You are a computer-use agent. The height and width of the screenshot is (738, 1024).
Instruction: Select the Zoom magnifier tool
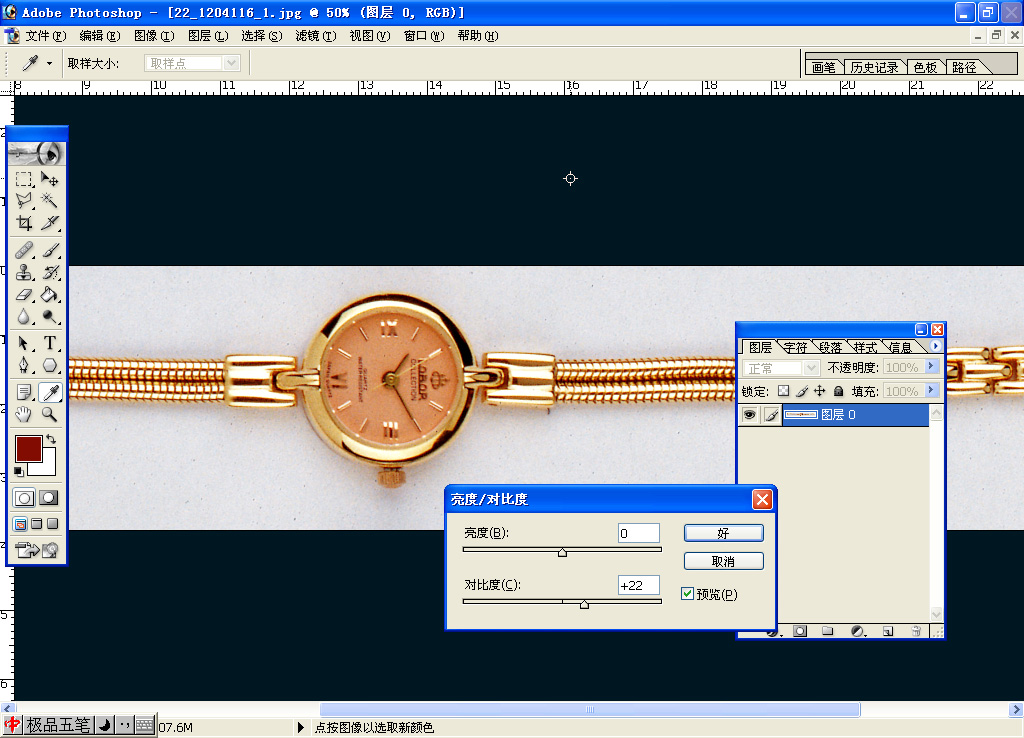click(x=50, y=414)
